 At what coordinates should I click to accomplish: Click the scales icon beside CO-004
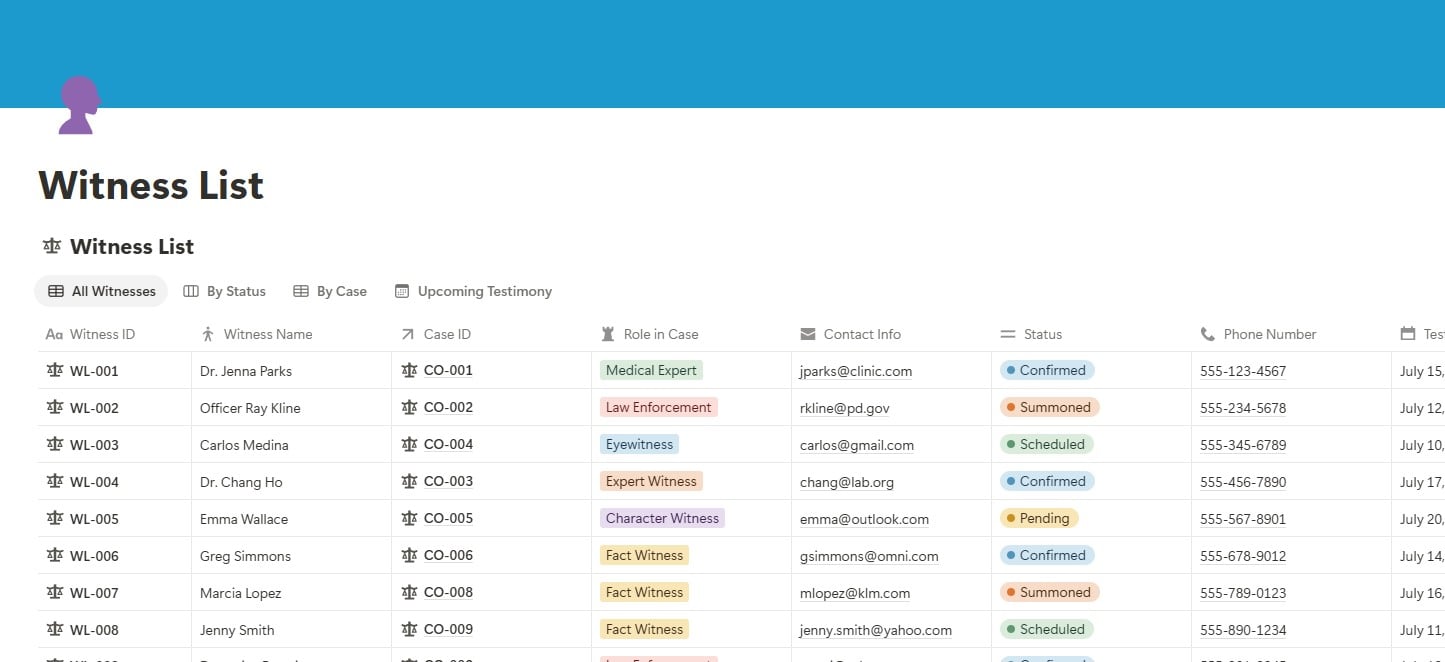tap(409, 444)
